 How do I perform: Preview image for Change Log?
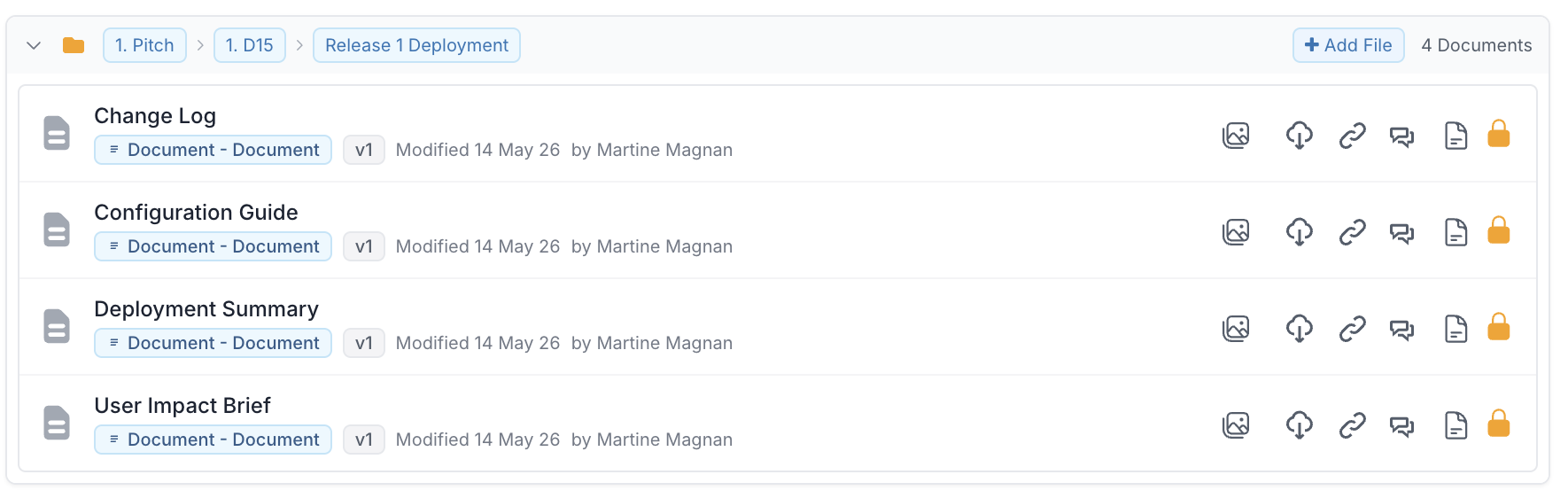pyautogui.click(x=1236, y=136)
